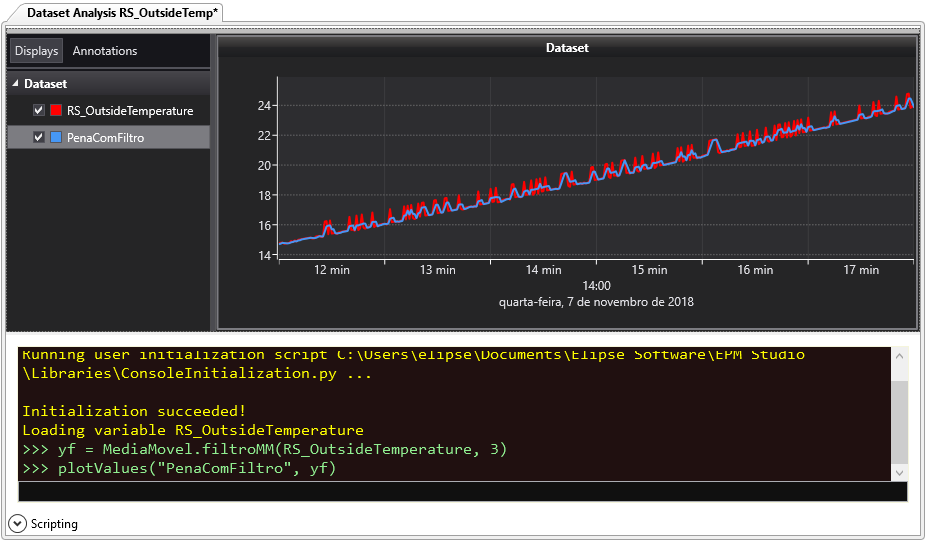Collapse the Scripting panel chevron icon

[x=18, y=523]
